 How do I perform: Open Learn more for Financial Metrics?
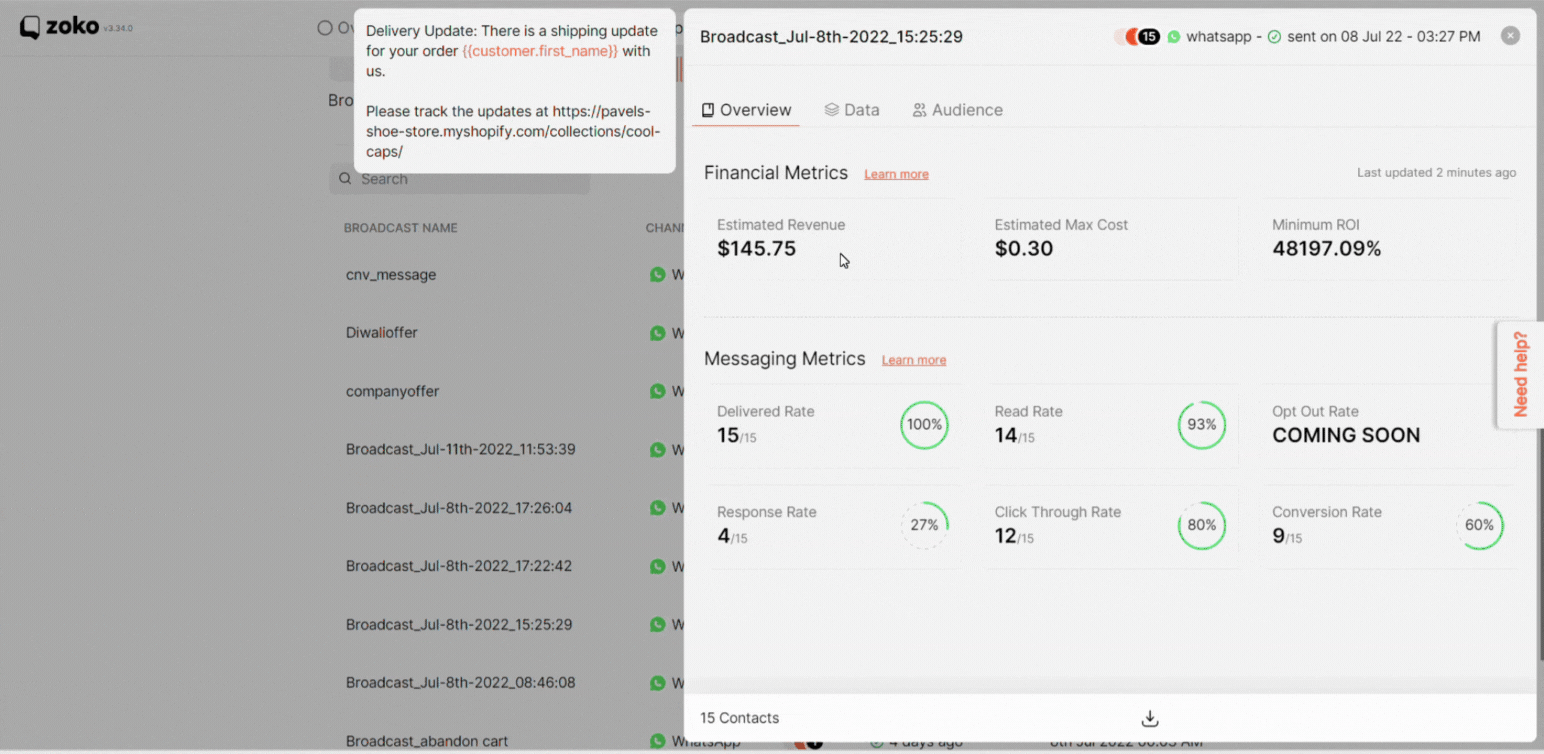pyautogui.click(x=896, y=174)
